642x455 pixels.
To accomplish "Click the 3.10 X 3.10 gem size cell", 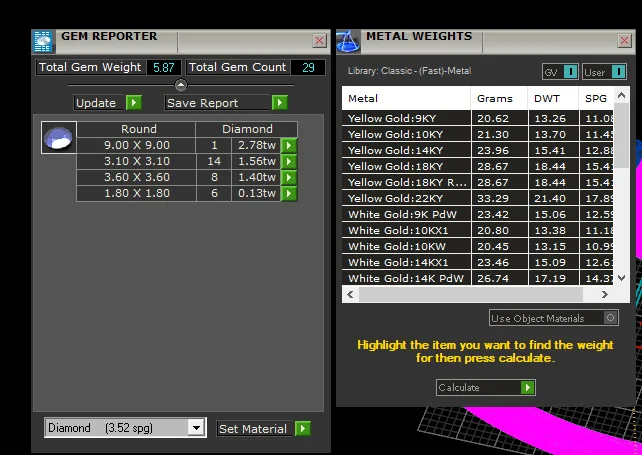I will click(x=136, y=161).
